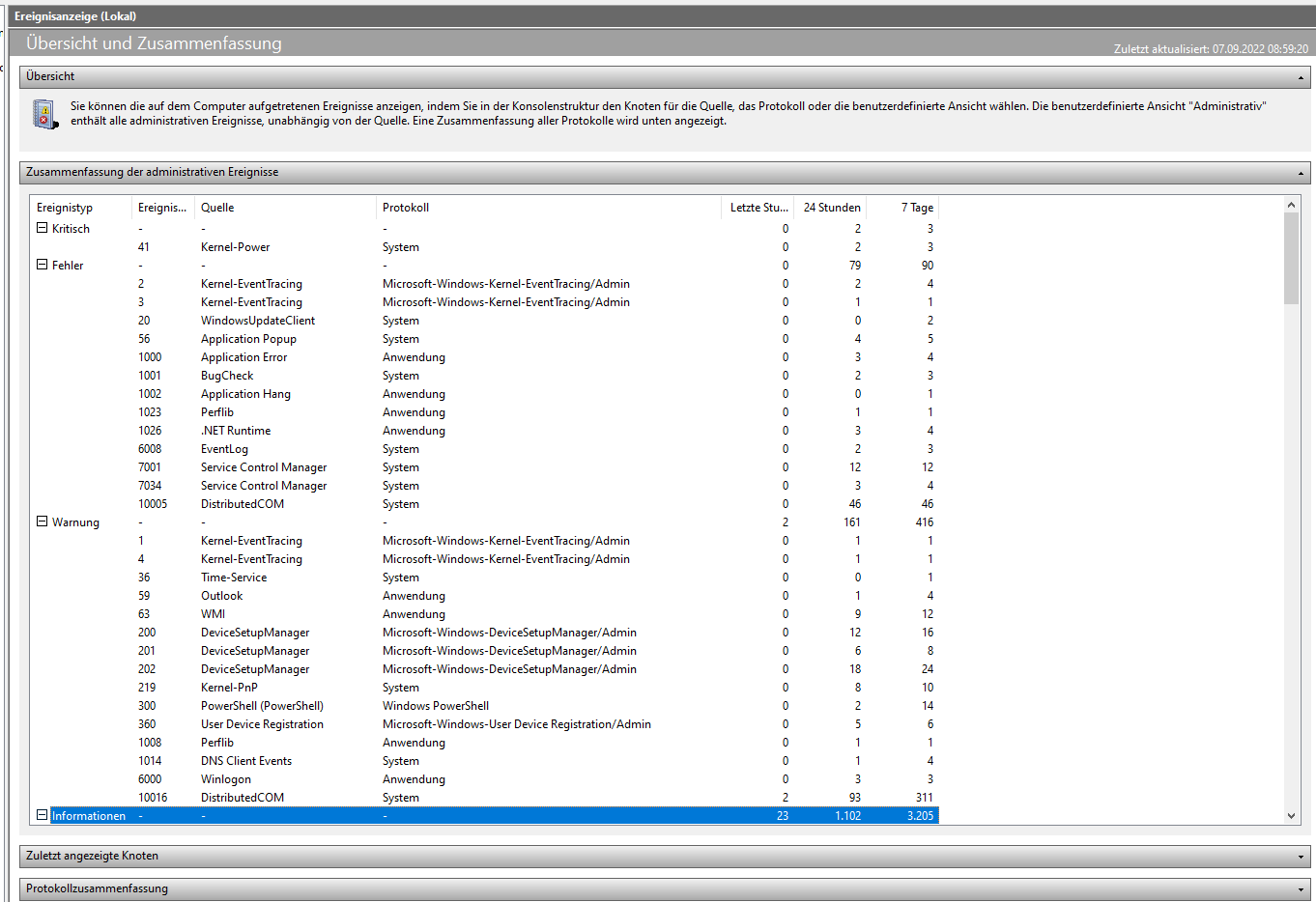Collapse the Übersicht section arrow
This screenshot has height=902, width=1316.
coord(1301,77)
